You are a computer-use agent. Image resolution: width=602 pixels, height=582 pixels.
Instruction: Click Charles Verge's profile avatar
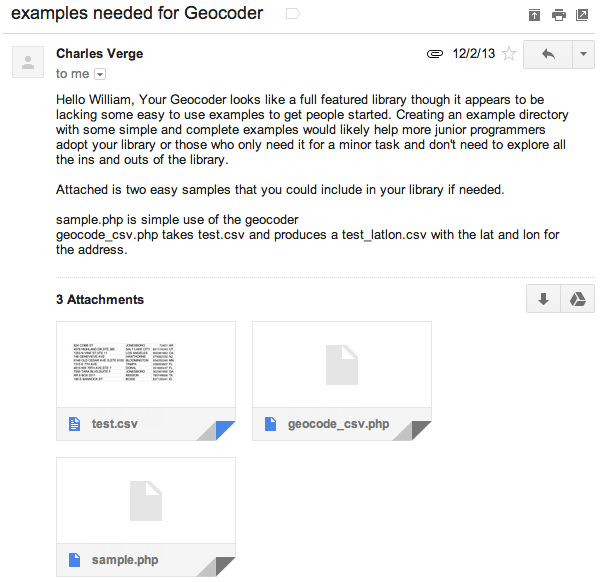(x=27, y=62)
